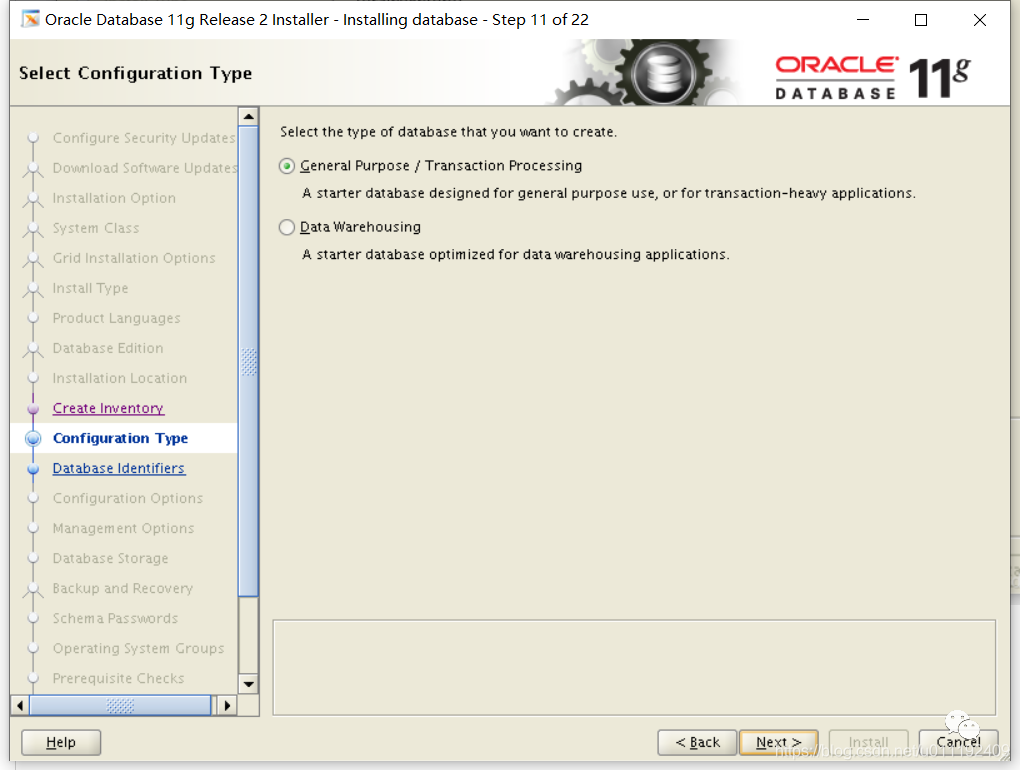Click the step list scroll up arrow
The width and height of the screenshot is (1020, 770).
tap(248, 117)
